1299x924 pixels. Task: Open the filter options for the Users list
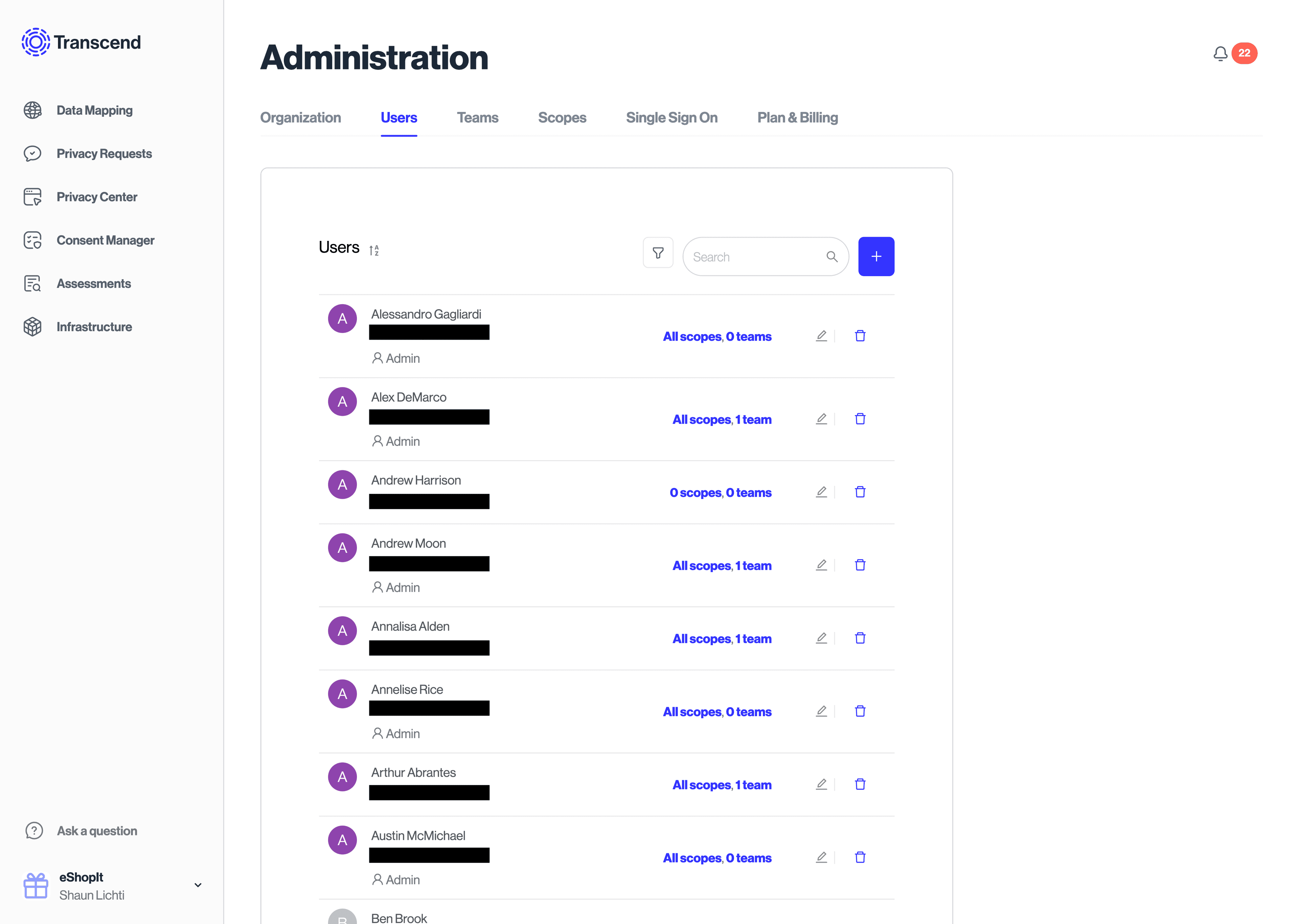(x=658, y=252)
